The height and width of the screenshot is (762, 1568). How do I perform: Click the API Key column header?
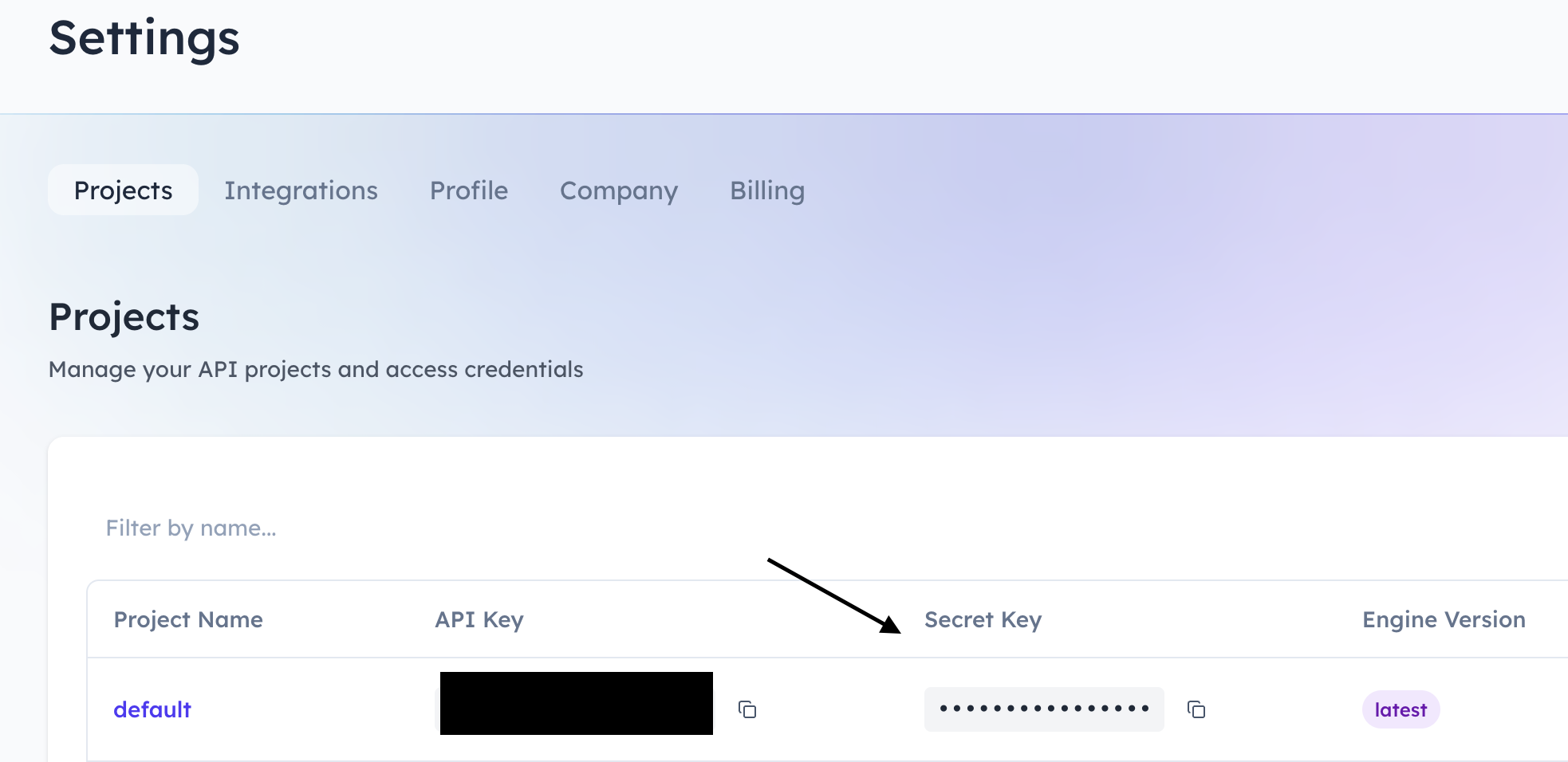coord(479,619)
